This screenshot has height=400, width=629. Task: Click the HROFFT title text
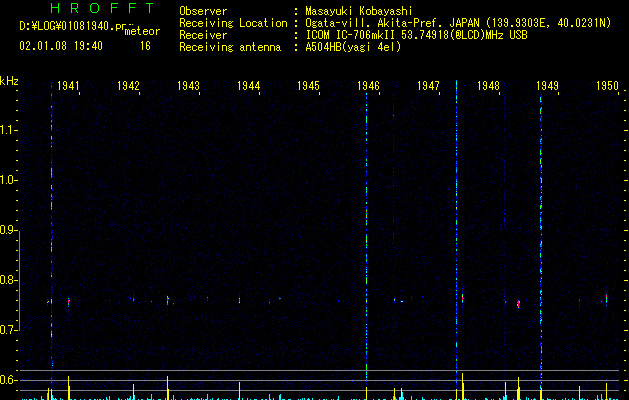[x=102, y=8]
